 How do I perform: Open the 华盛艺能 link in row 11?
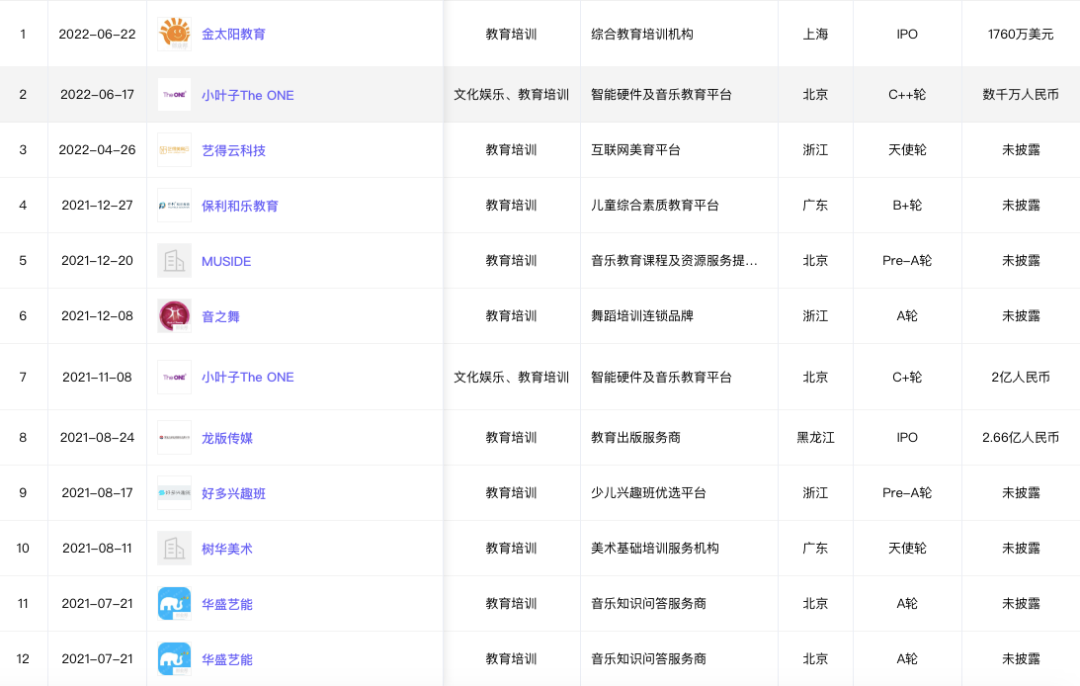point(227,605)
